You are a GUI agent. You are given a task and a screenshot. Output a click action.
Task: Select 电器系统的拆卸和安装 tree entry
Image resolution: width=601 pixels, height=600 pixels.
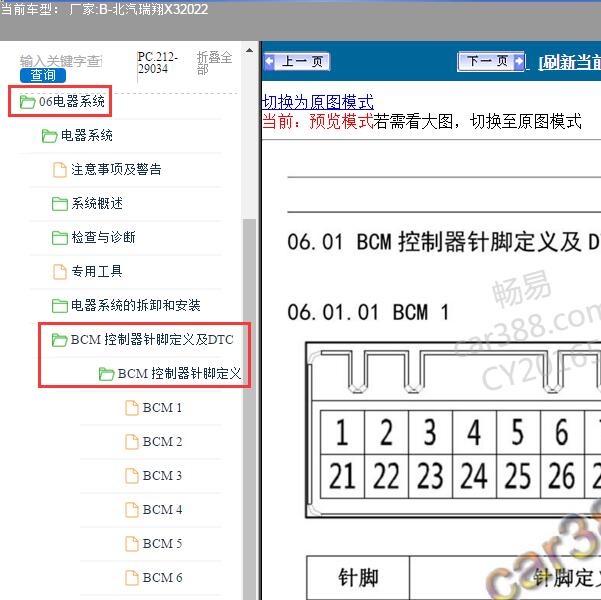coord(136,305)
